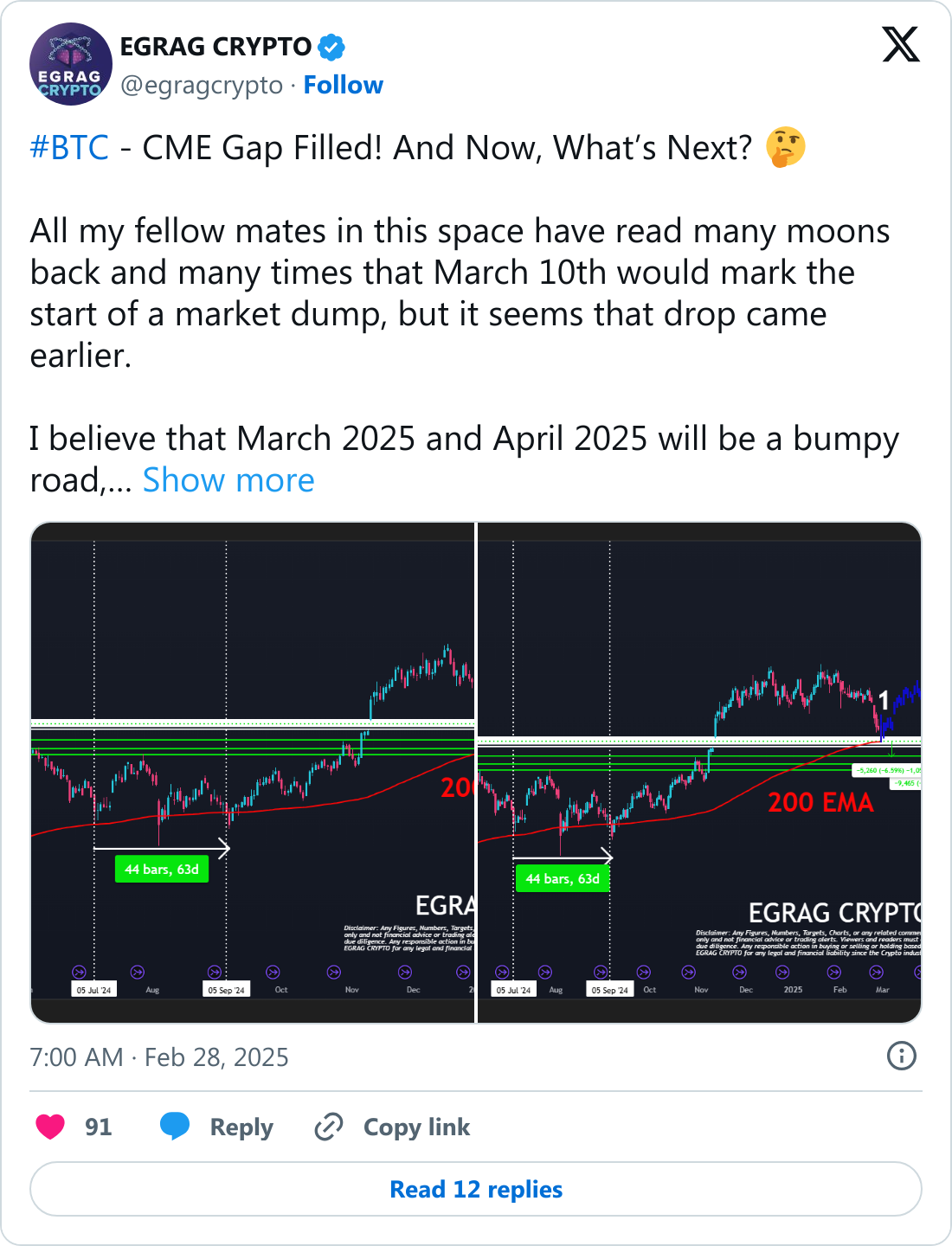This screenshot has height=1246, width=952.
Task: Click the reply speech bubble icon
Action: point(175,1127)
